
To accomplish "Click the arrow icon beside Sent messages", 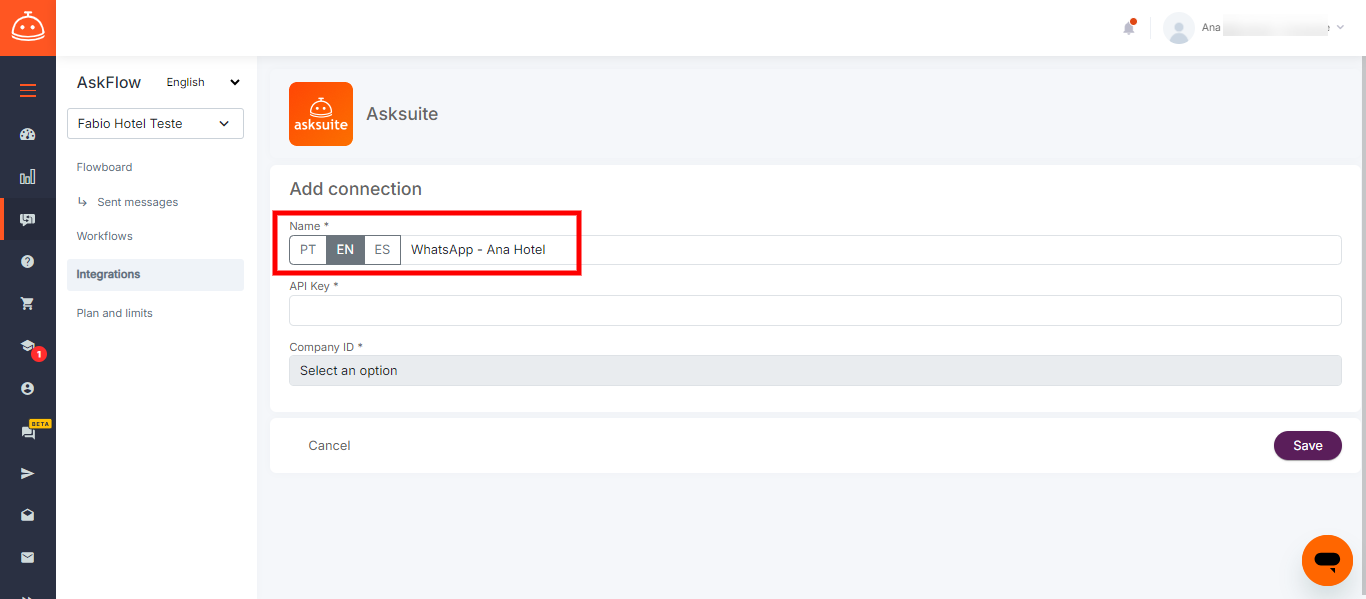I will pyautogui.click(x=83, y=202).
